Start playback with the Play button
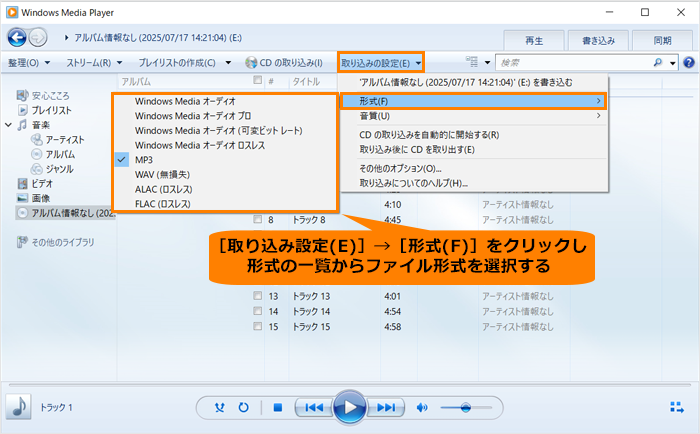700x434 pixels. click(350, 407)
